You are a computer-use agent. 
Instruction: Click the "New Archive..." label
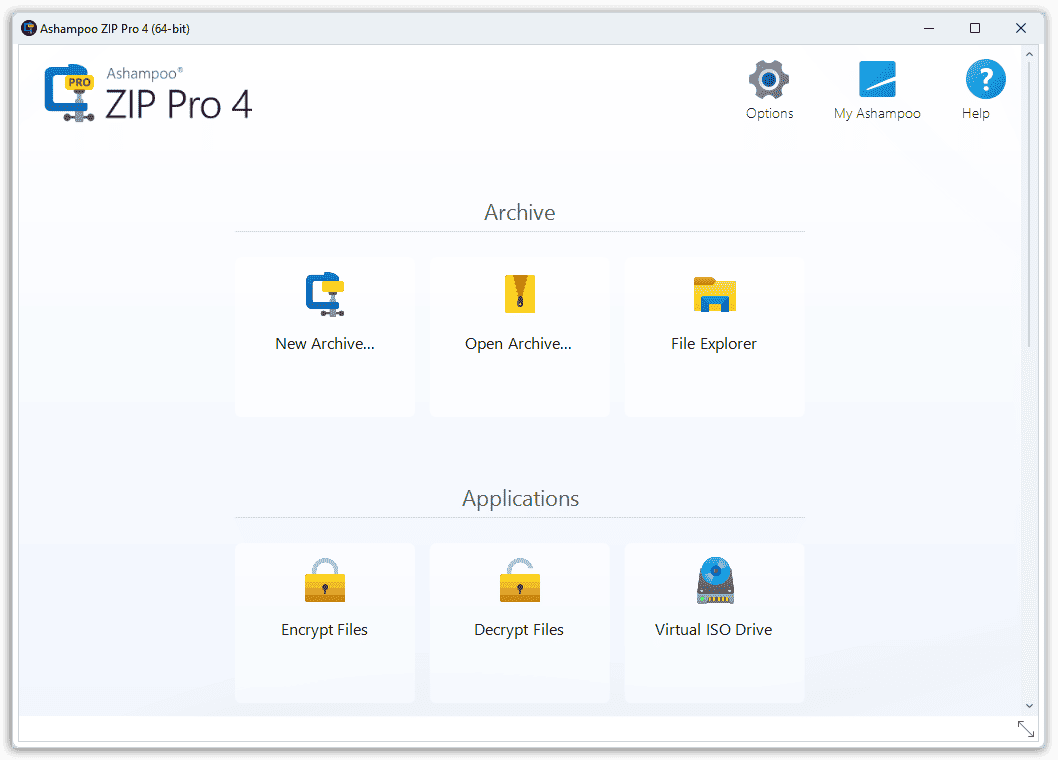[x=325, y=344]
